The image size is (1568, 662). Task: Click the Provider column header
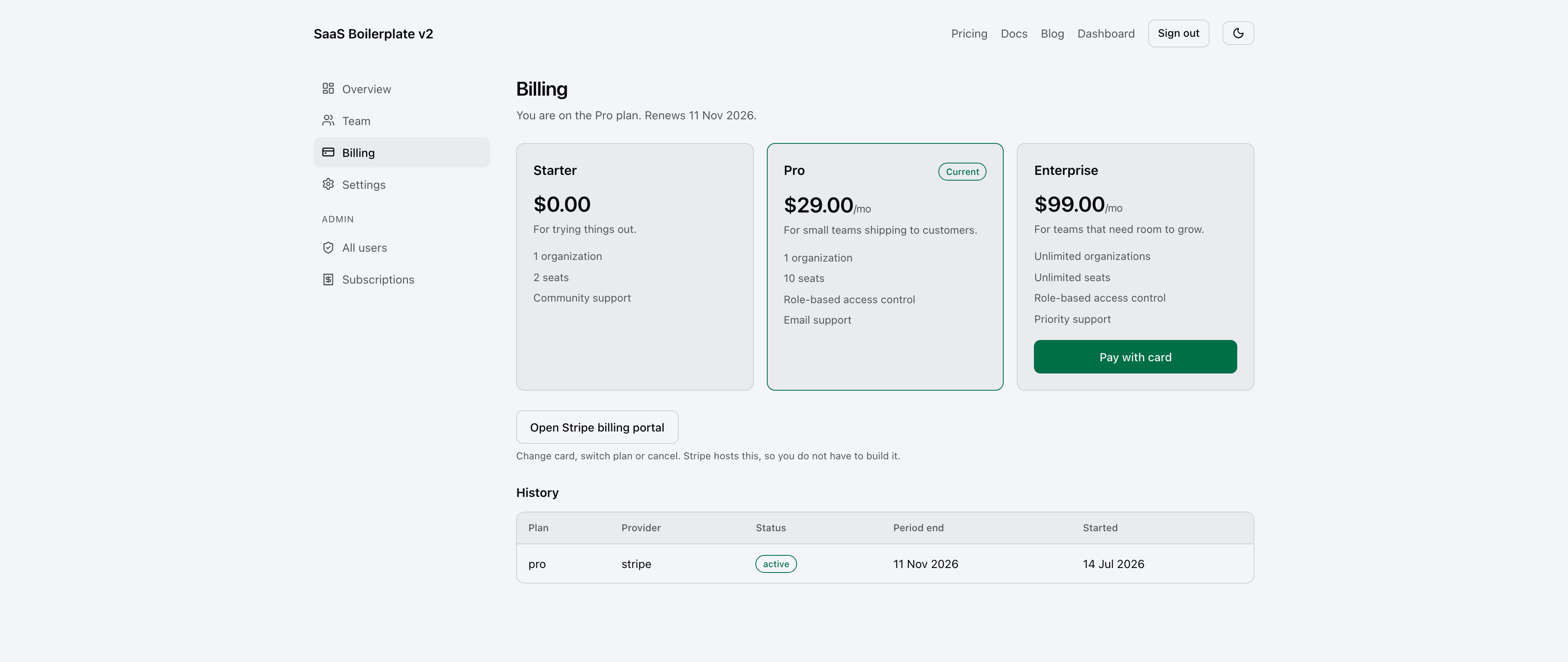point(640,528)
